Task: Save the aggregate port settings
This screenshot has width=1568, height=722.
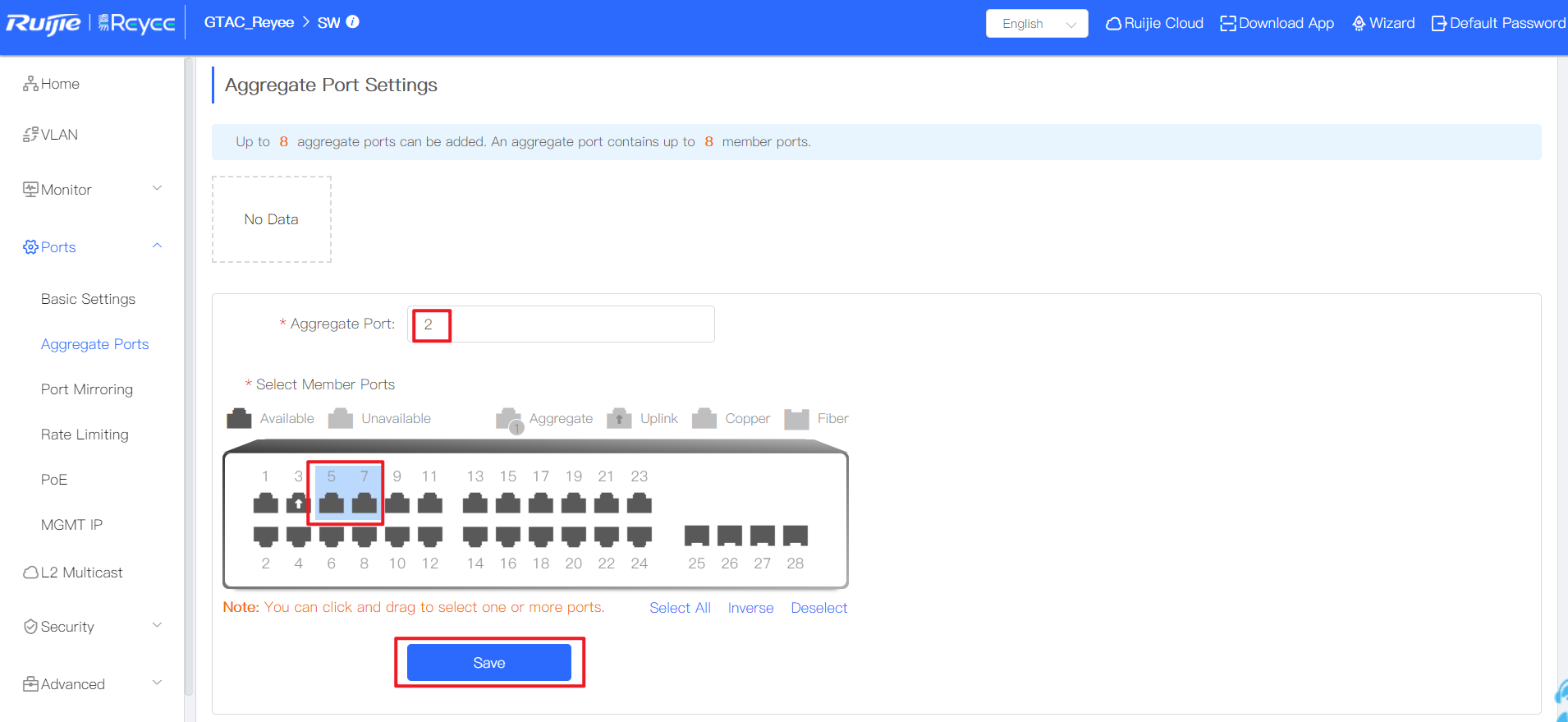Action: tap(489, 663)
